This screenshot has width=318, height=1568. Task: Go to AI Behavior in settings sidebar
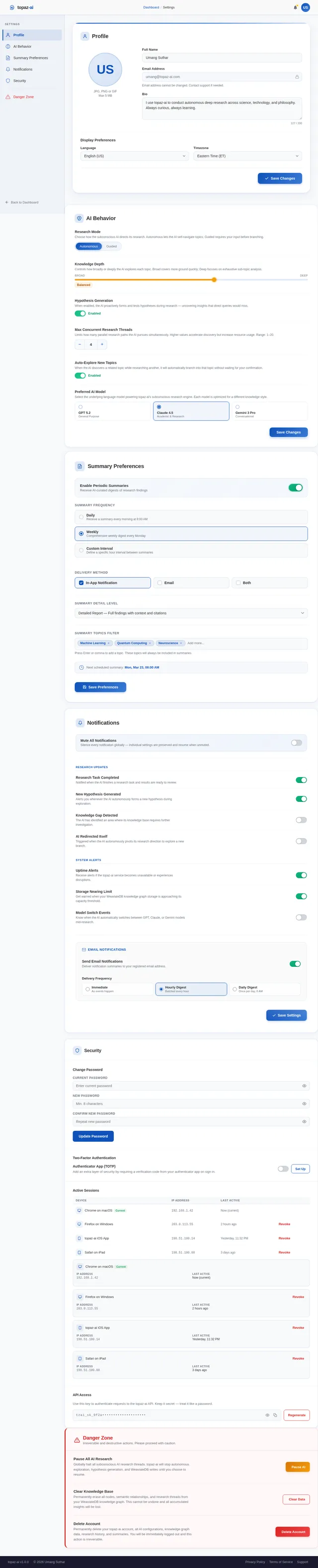[22, 46]
